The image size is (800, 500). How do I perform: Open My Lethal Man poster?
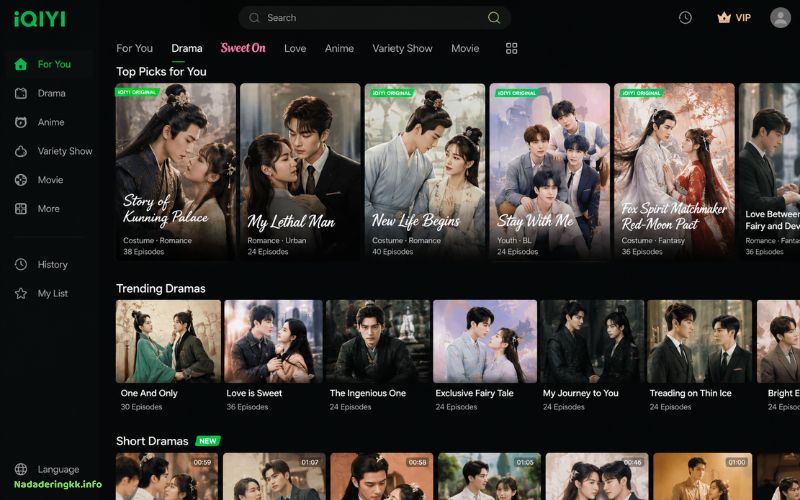pyautogui.click(x=300, y=172)
